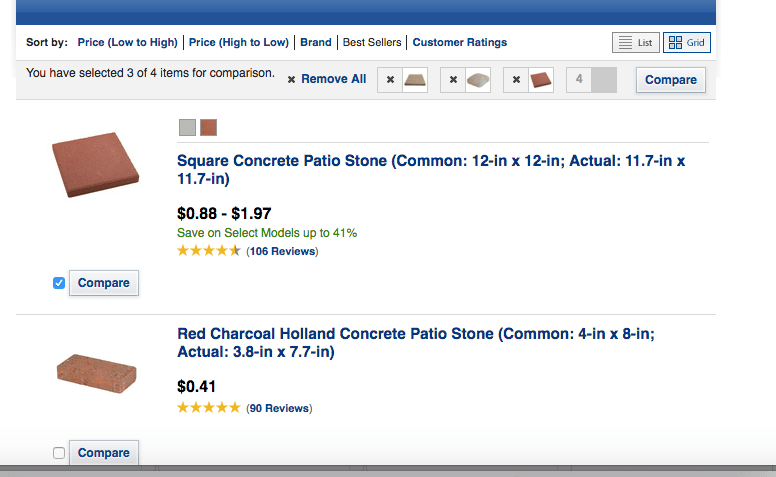View the 106 Reviews
The image size is (776, 477).
[282, 251]
